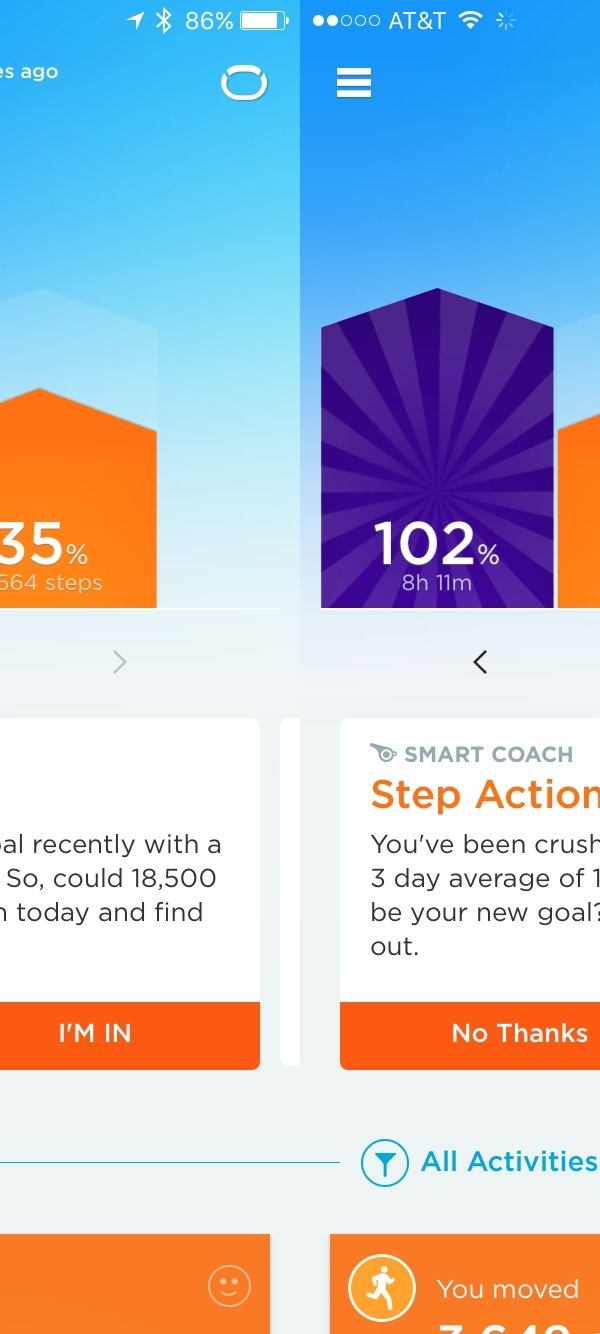Tap the location arrow status icon
Screen dimensions: 600x1334
[x=136, y=21]
